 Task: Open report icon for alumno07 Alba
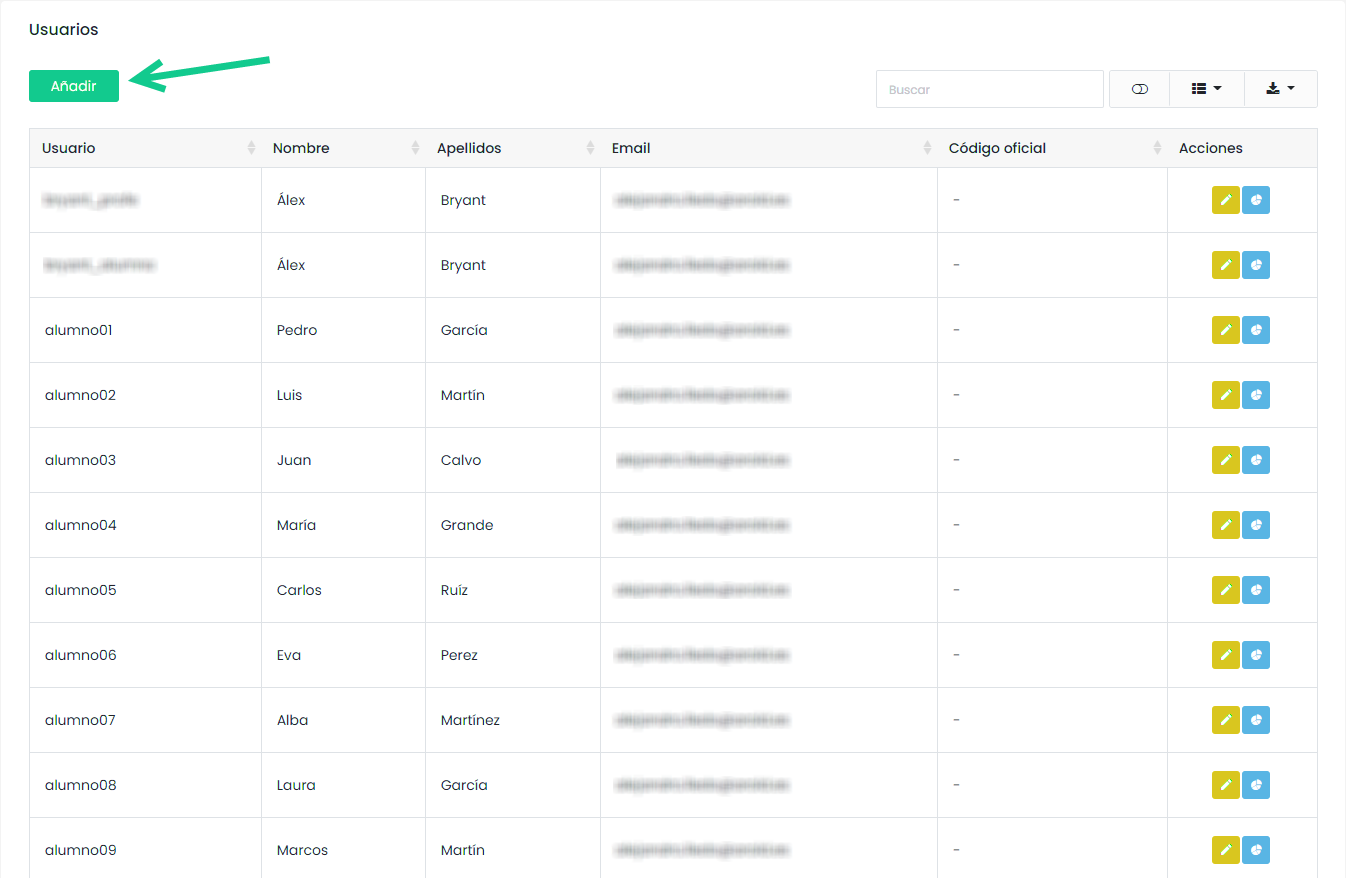coord(1256,720)
